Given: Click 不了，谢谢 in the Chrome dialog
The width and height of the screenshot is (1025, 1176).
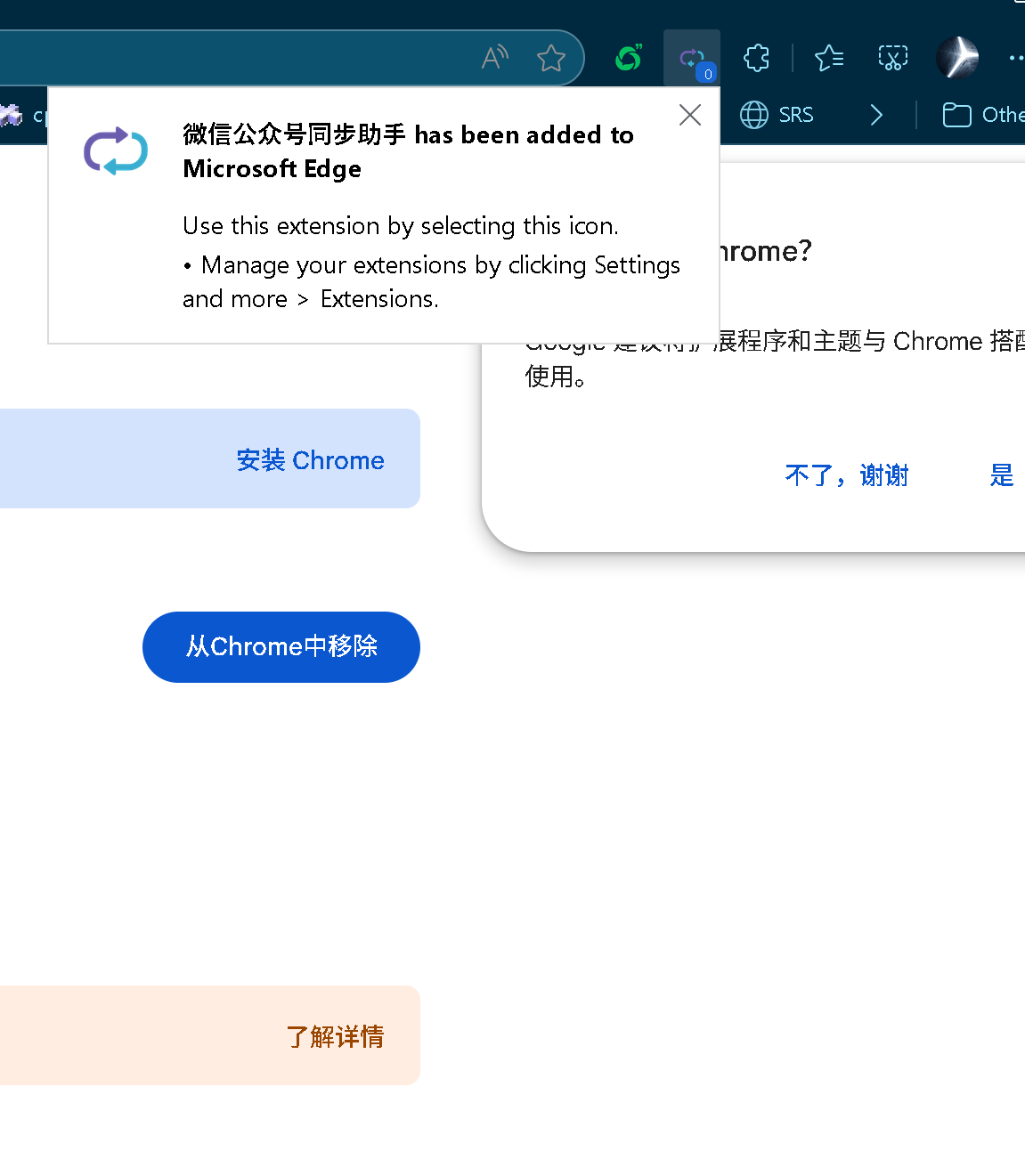Looking at the screenshot, I should click(x=847, y=475).
